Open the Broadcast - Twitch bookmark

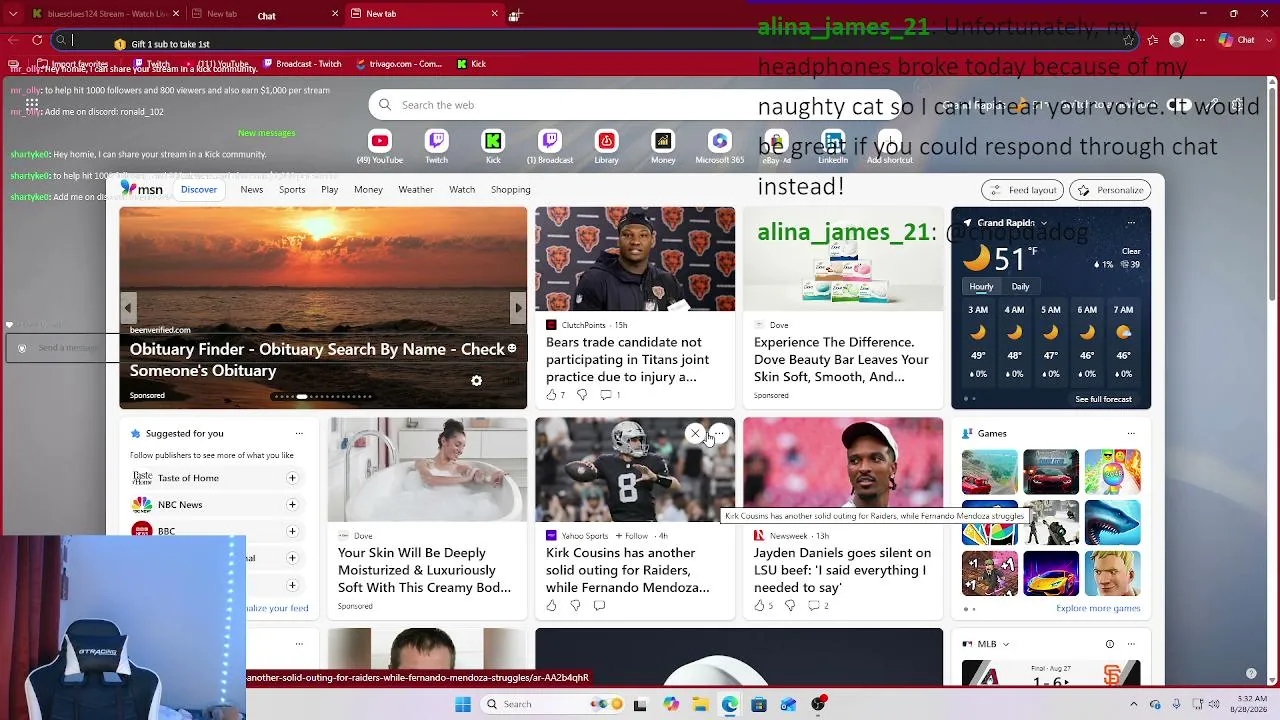point(302,64)
